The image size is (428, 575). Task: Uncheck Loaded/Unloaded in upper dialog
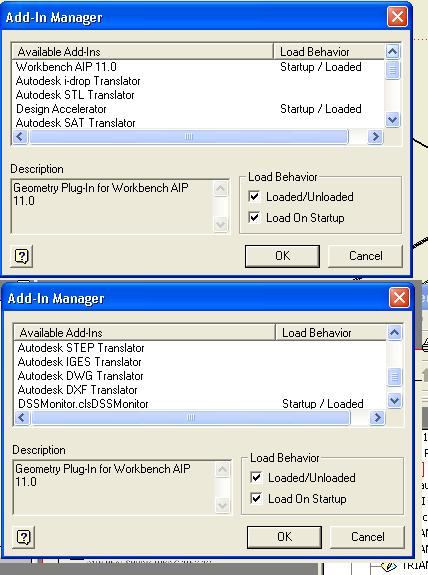tap(254, 197)
